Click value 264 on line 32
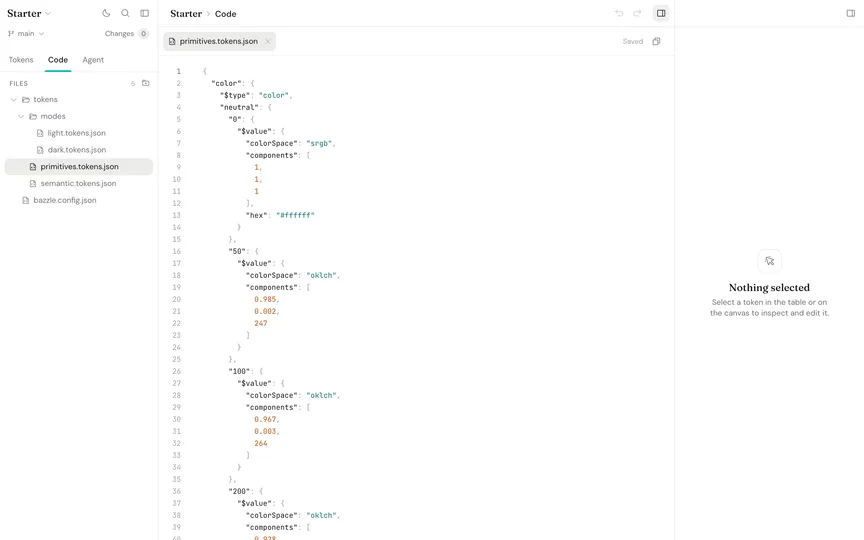Viewport: 864px width, 540px height. coord(261,444)
